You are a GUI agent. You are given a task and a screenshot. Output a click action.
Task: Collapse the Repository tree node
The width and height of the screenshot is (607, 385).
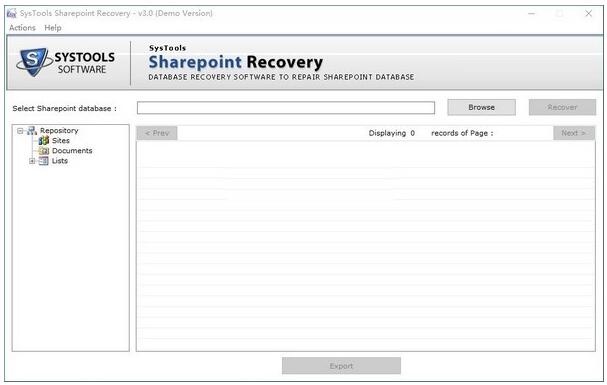pyautogui.click(x=20, y=131)
